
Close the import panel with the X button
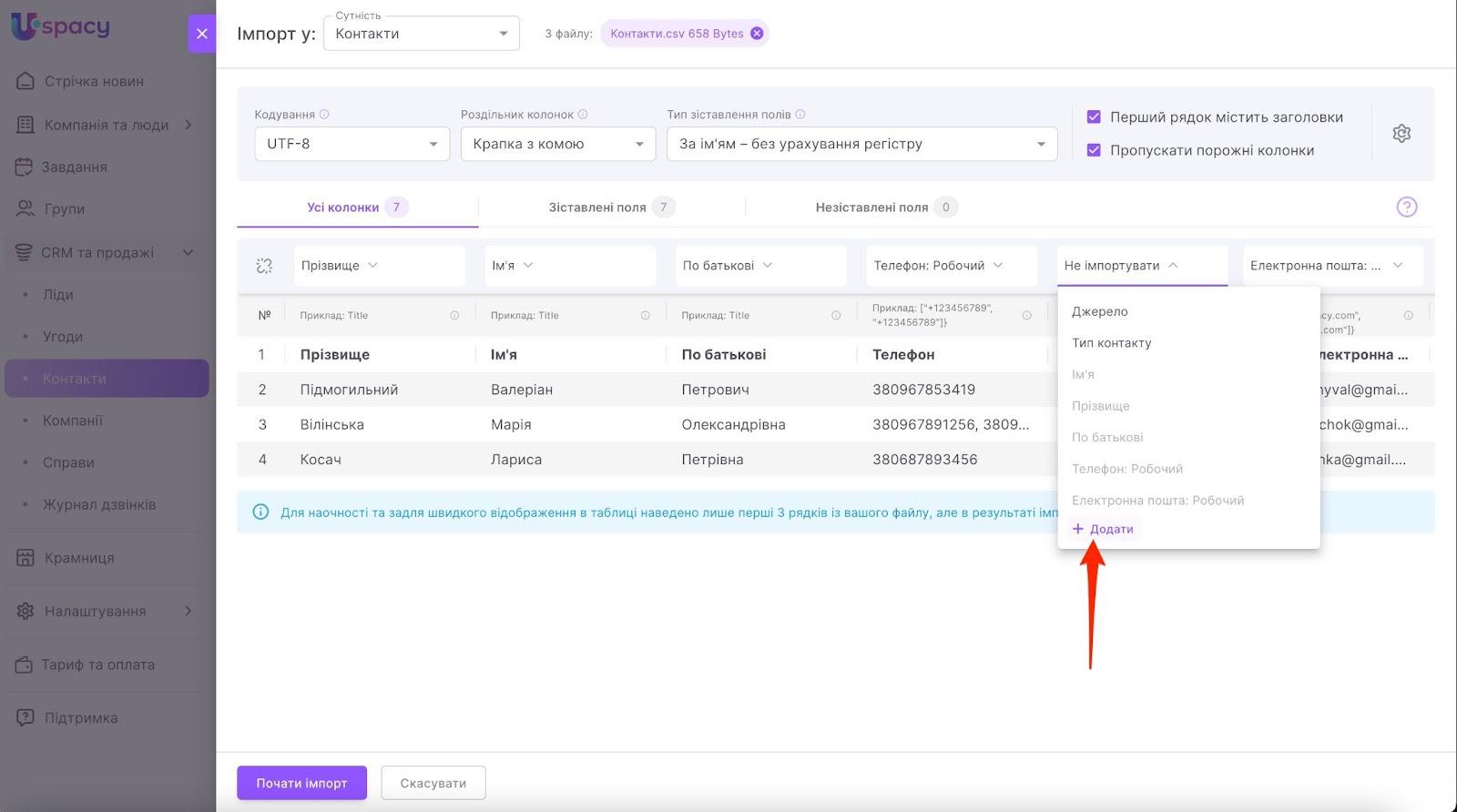(202, 34)
